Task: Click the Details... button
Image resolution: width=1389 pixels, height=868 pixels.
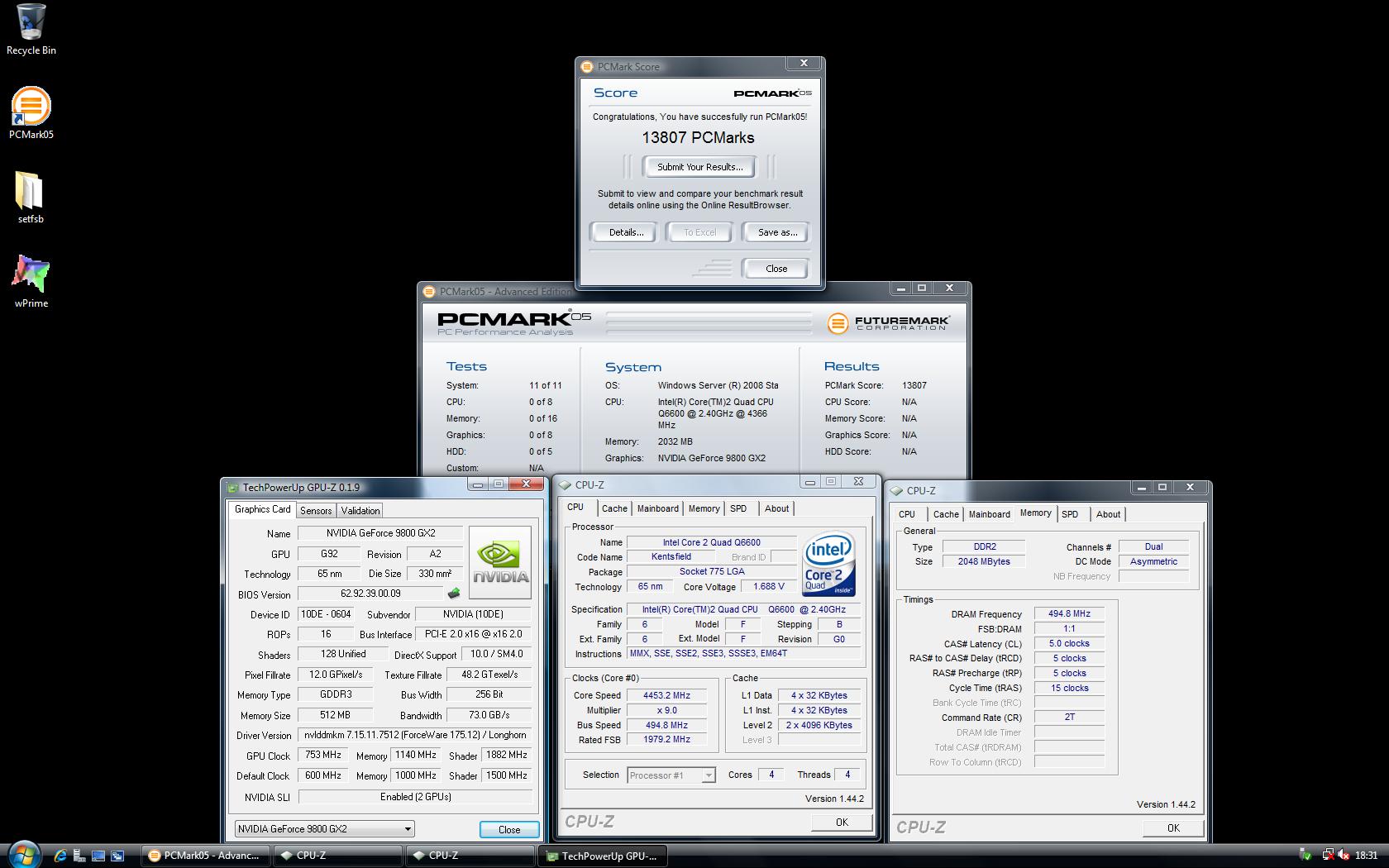Action: click(626, 232)
